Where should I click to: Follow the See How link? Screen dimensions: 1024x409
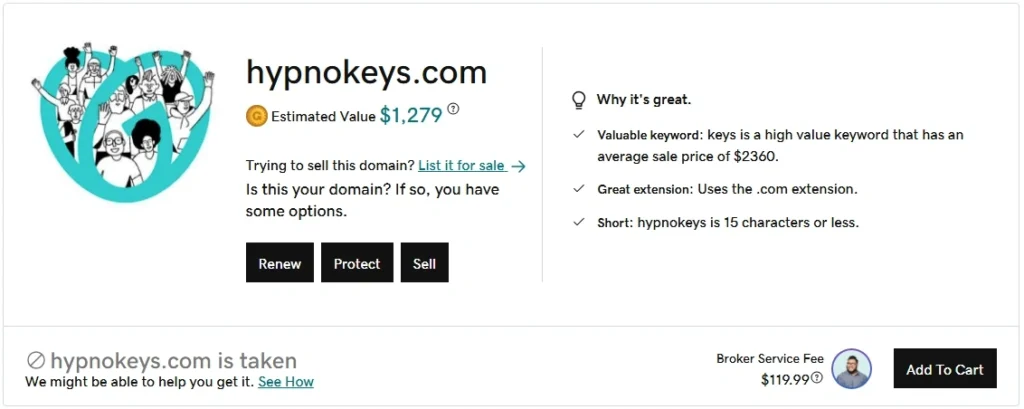[x=285, y=382]
